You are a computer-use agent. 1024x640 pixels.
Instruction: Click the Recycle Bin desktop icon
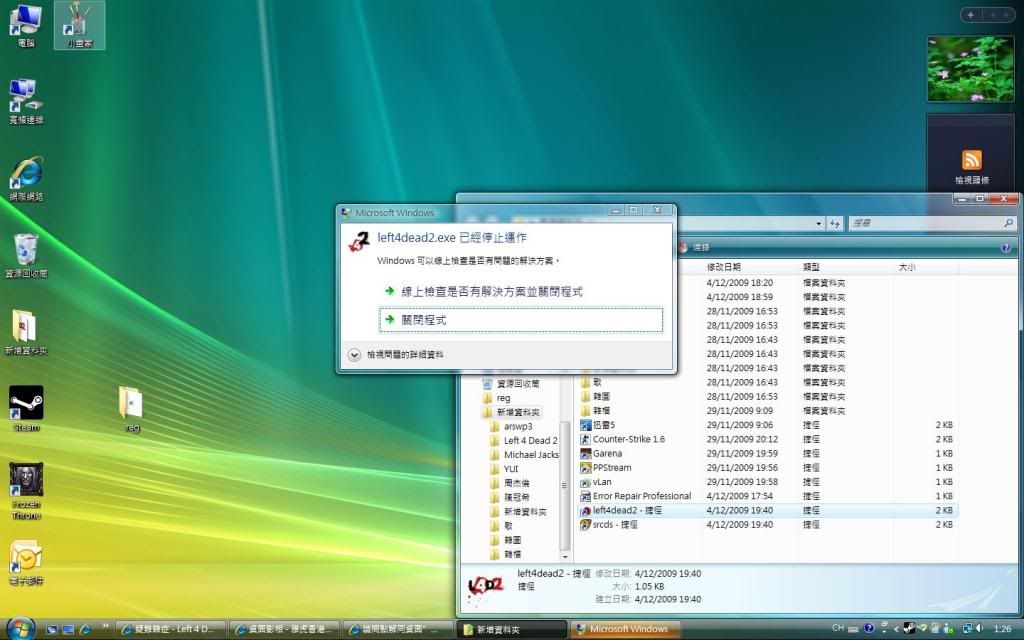click(26, 250)
